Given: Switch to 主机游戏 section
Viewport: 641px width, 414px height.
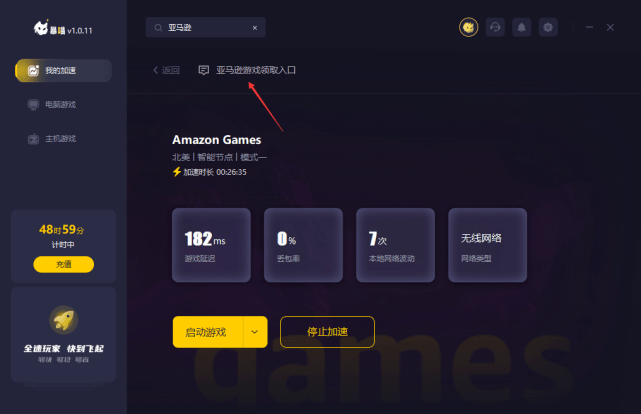Looking at the screenshot, I should point(52,139).
